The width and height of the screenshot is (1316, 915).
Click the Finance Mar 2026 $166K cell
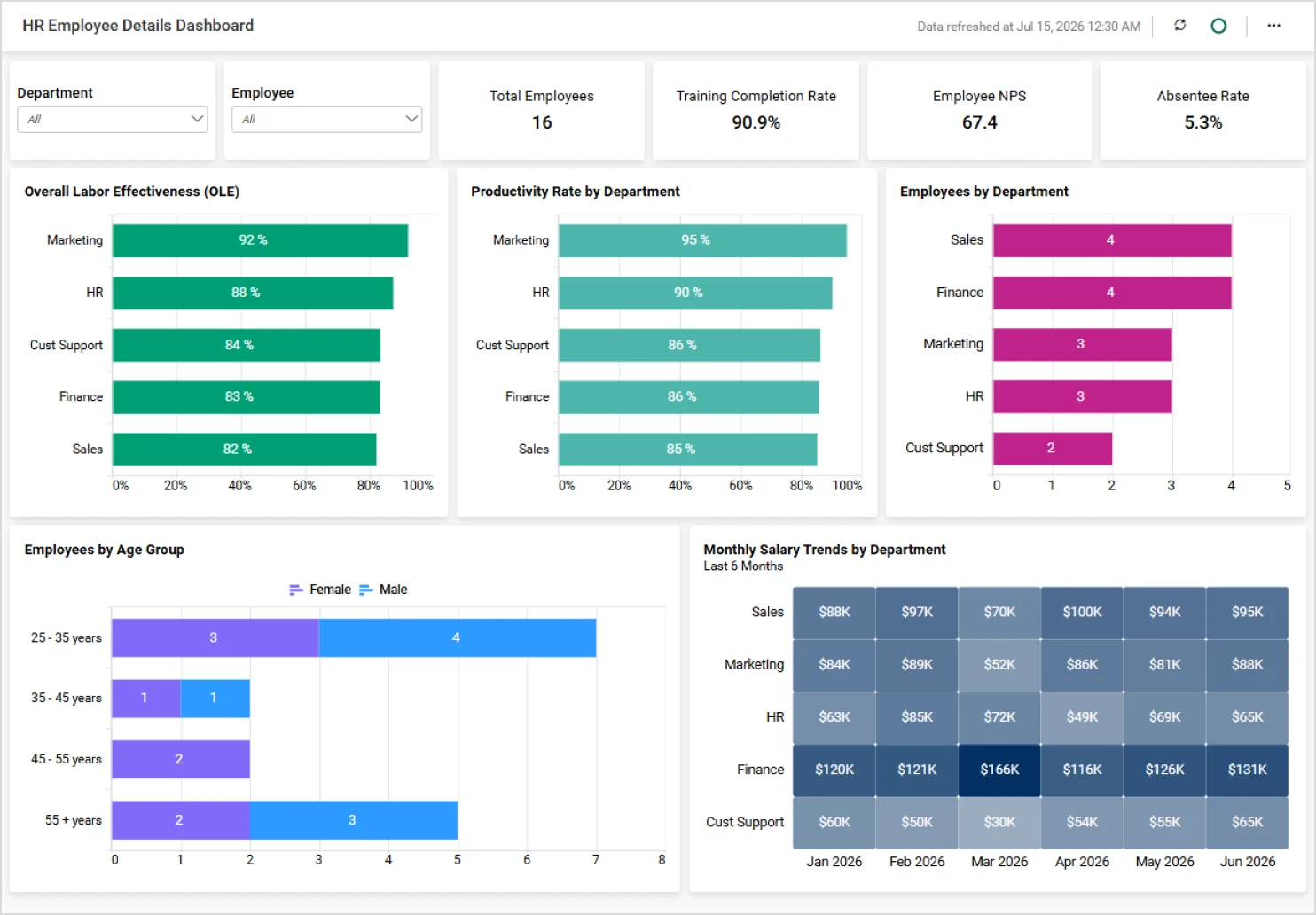999,770
